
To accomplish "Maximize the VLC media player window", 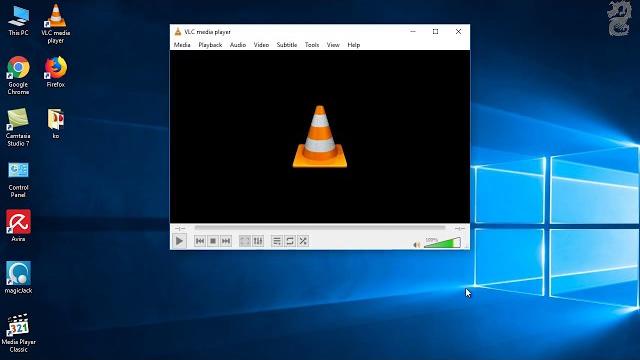I will (436, 31).
